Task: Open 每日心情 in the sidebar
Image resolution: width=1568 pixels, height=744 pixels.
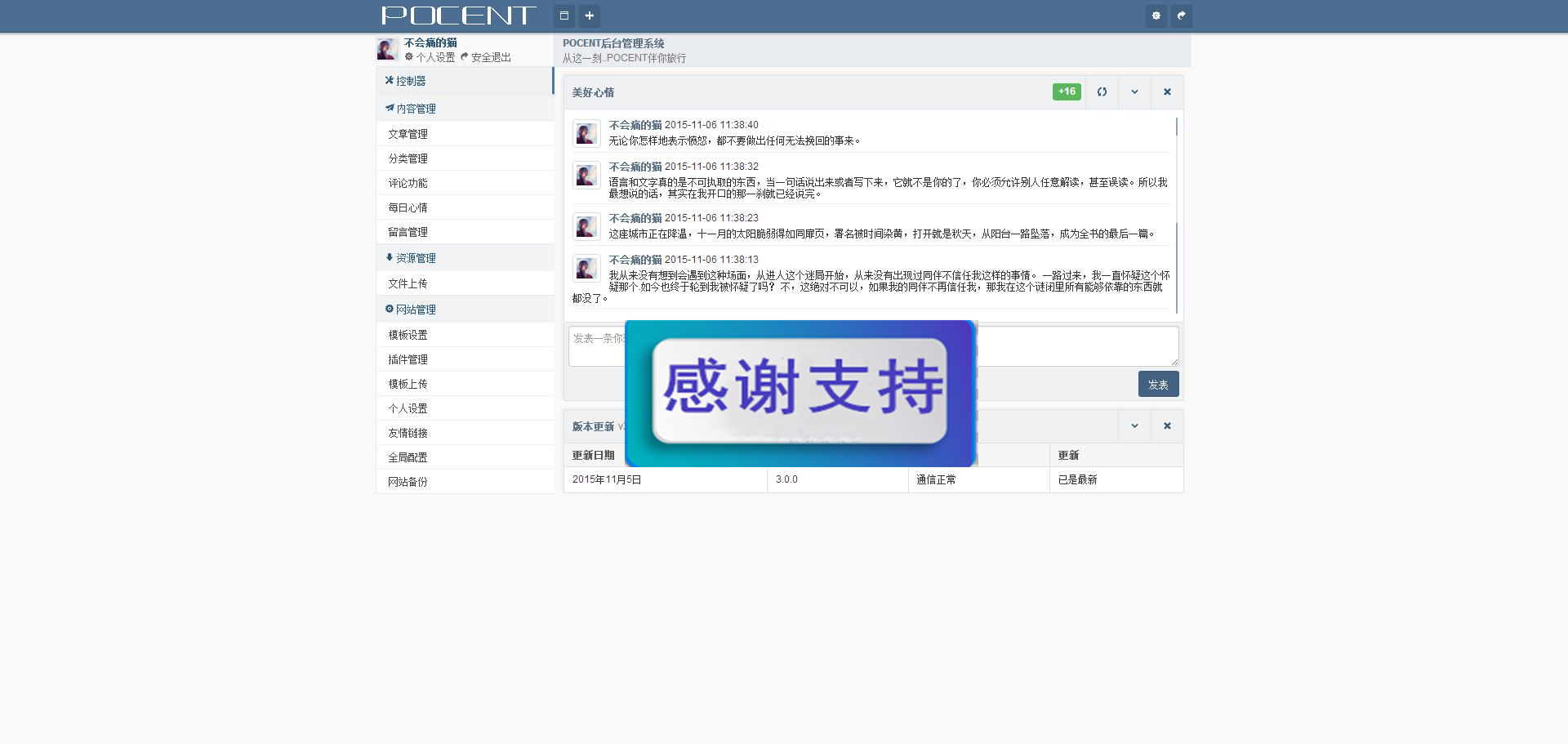Action: 465,207
